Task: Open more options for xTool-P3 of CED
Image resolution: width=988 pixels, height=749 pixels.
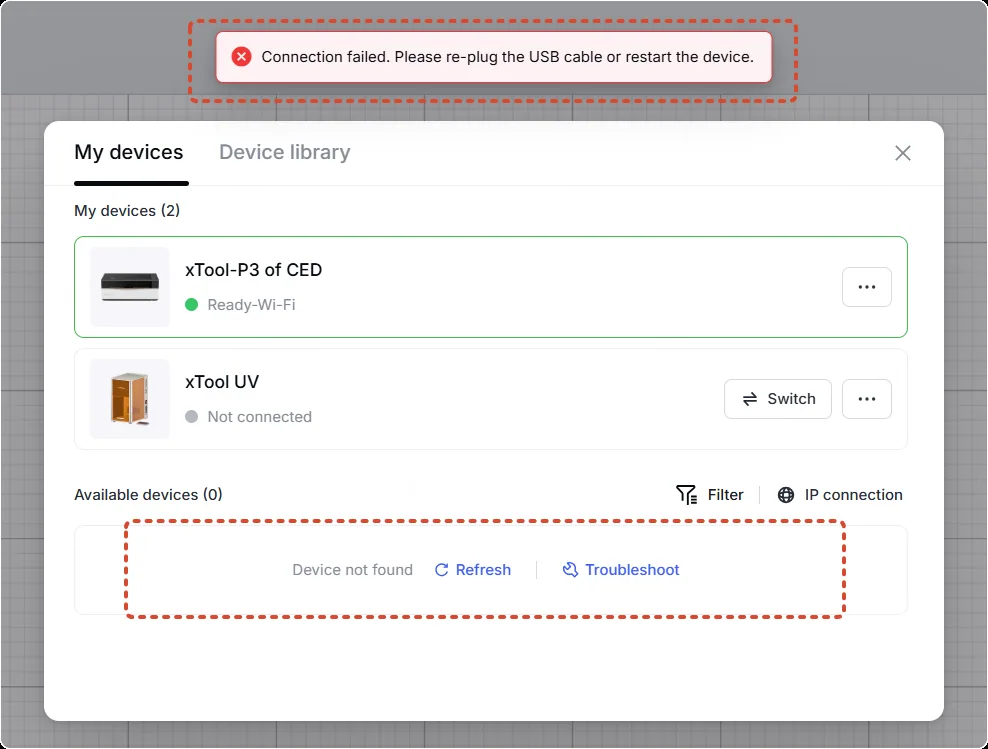Action: [866, 287]
